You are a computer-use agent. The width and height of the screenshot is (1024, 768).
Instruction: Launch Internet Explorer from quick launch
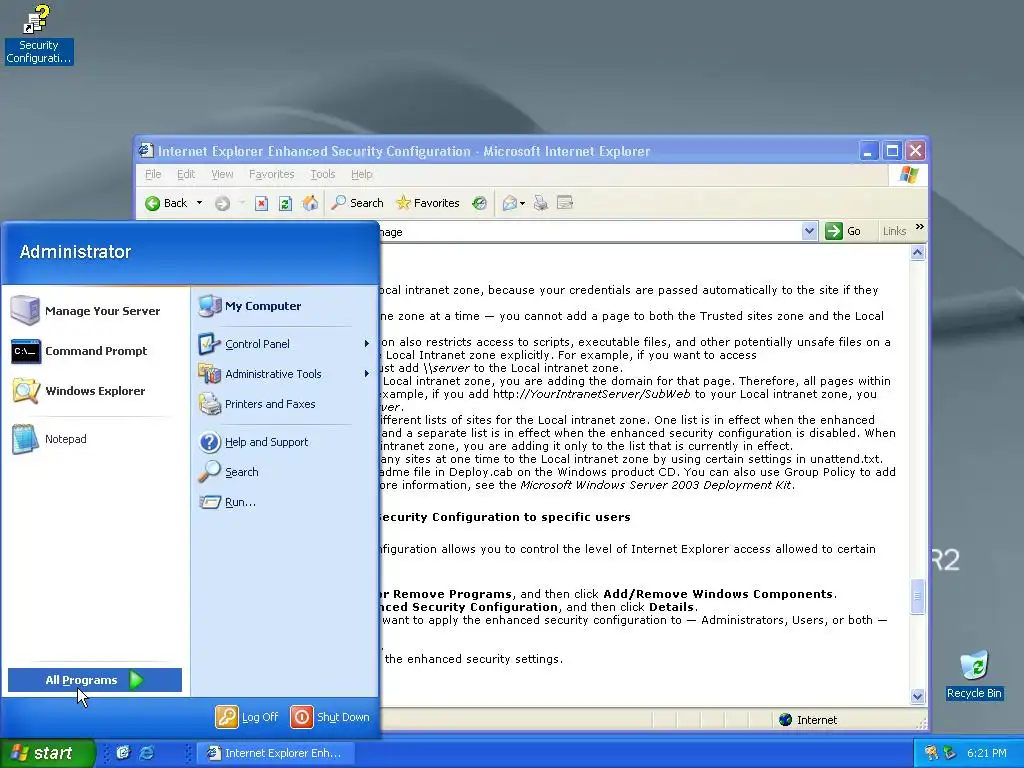tap(147, 753)
